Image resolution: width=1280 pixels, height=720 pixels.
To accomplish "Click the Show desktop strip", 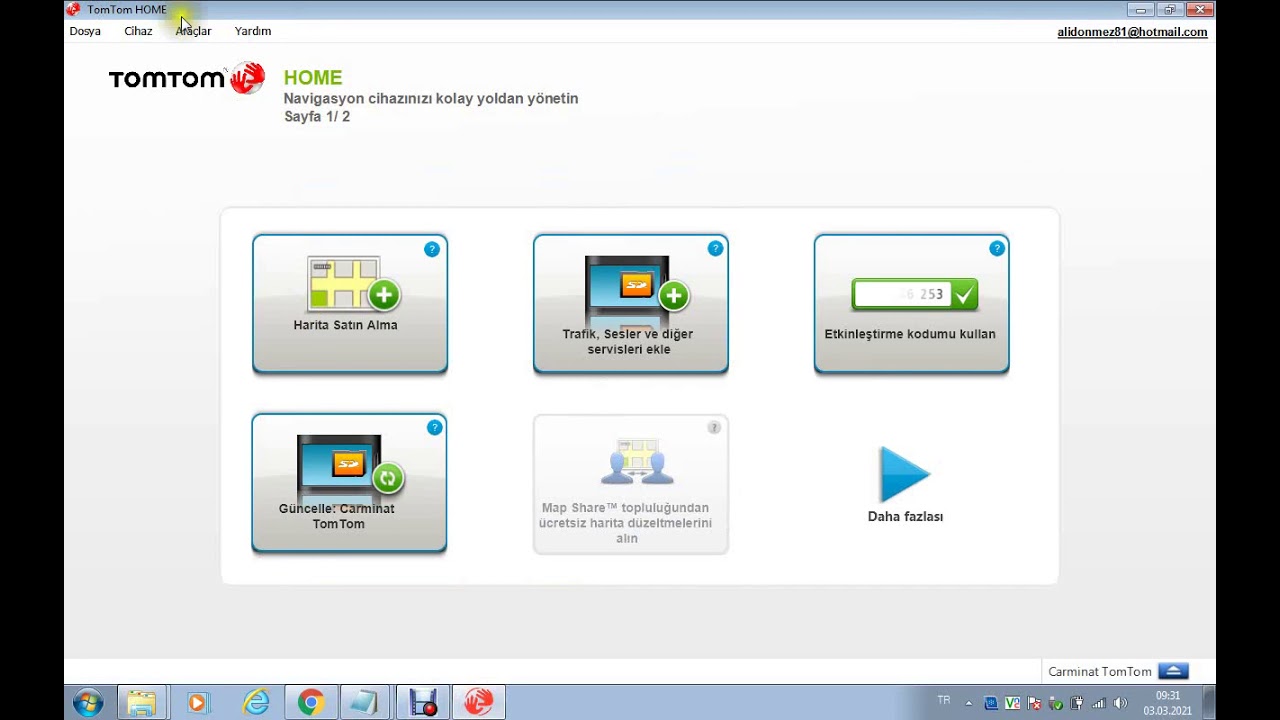I will [x=1209, y=703].
